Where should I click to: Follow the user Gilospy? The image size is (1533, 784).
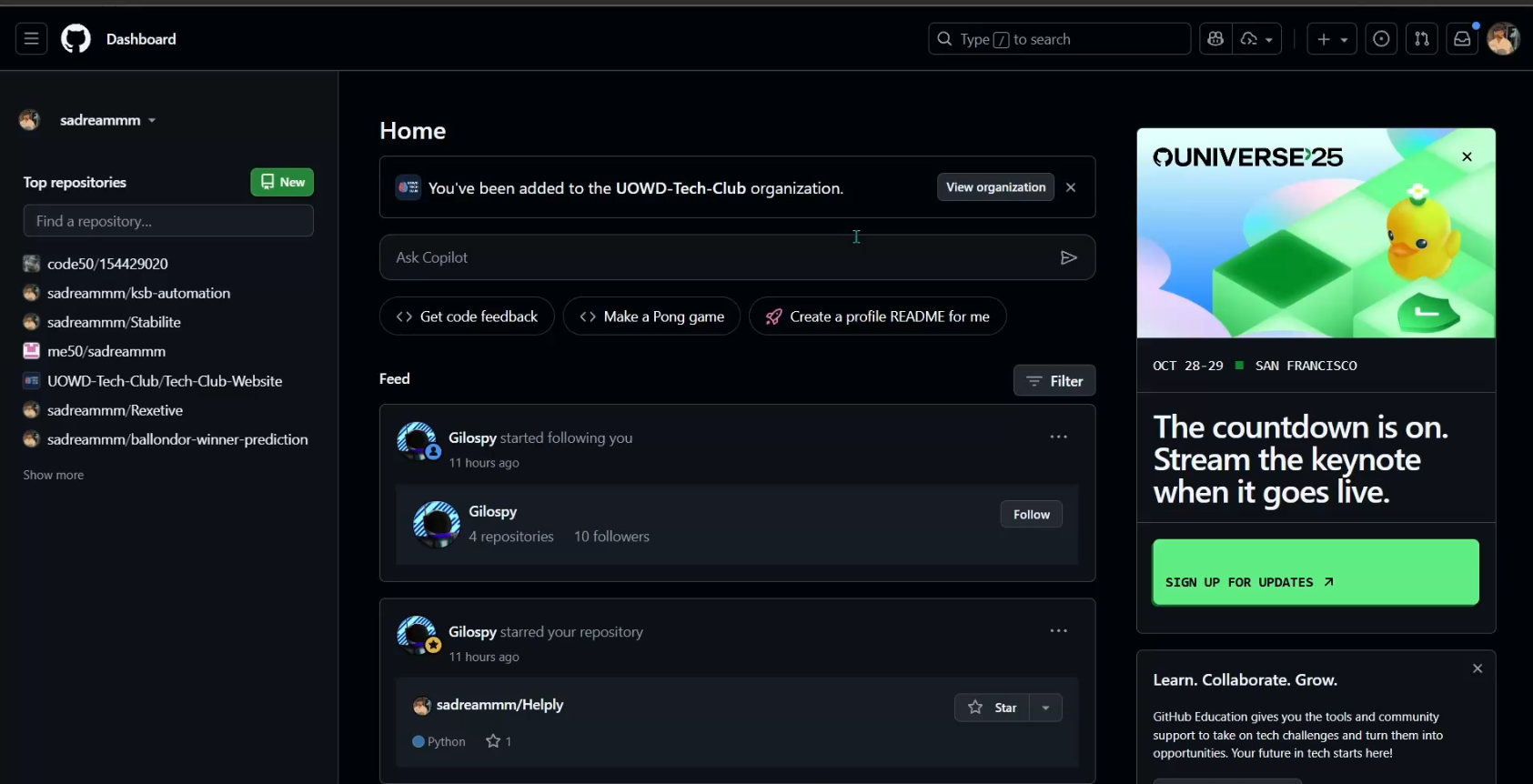pos(1031,514)
